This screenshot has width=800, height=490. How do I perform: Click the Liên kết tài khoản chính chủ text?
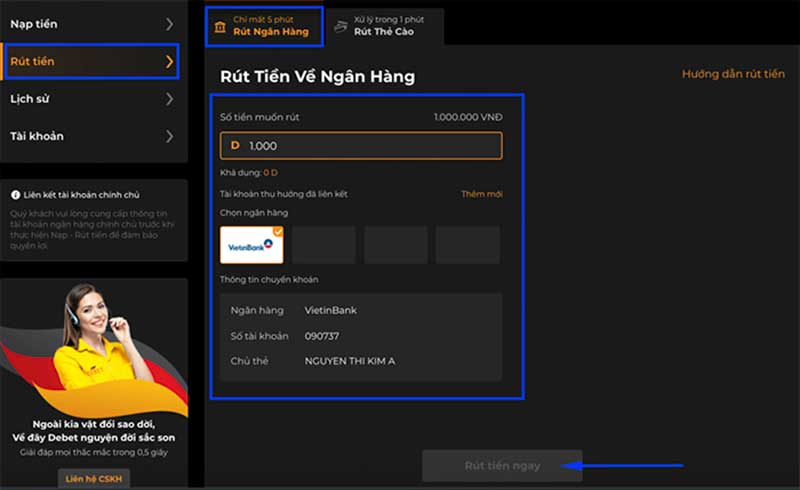tap(81, 195)
